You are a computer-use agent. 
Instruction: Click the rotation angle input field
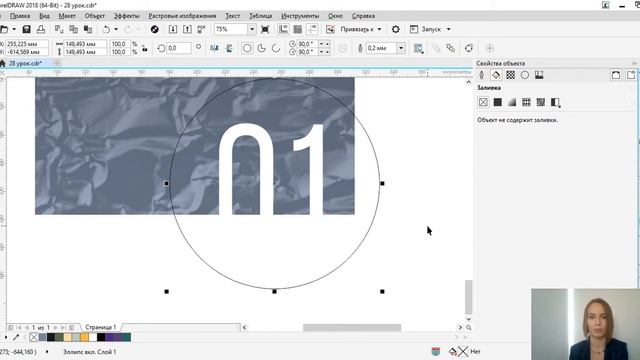179,48
